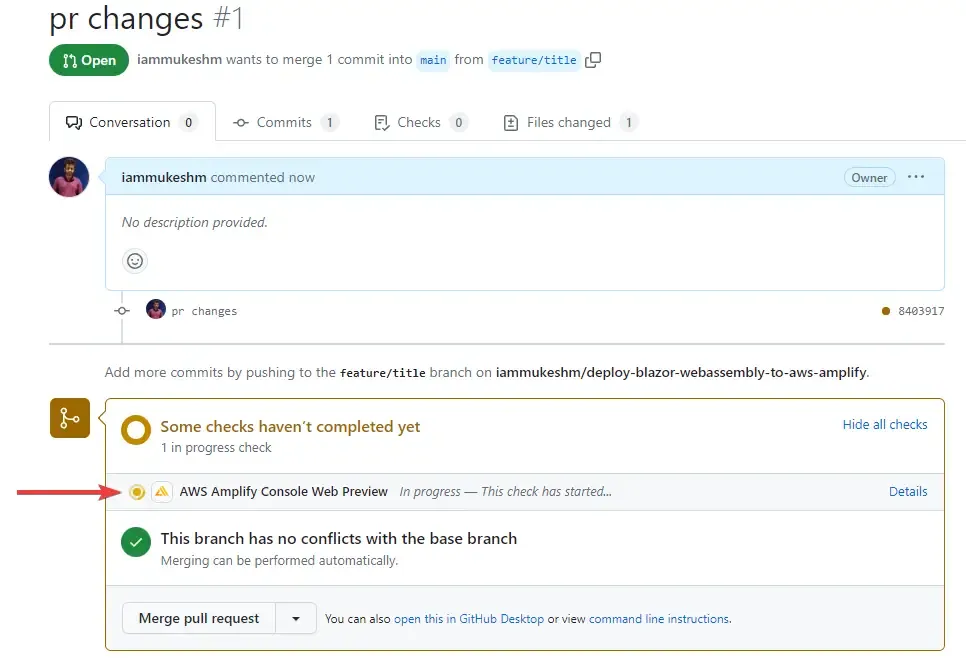966x664 pixels.
Task: Click the smiley emoji reaction icon
Action: 135,260
